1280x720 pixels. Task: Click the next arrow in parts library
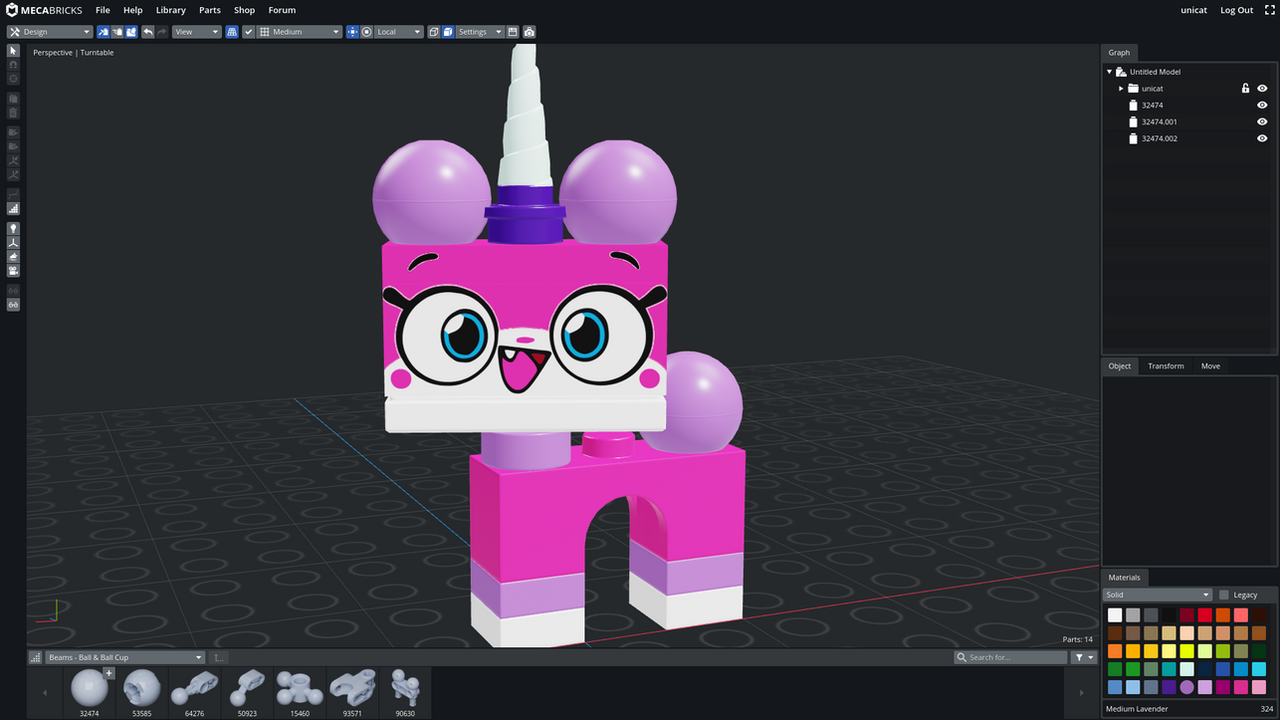[x=1081, y=692]
